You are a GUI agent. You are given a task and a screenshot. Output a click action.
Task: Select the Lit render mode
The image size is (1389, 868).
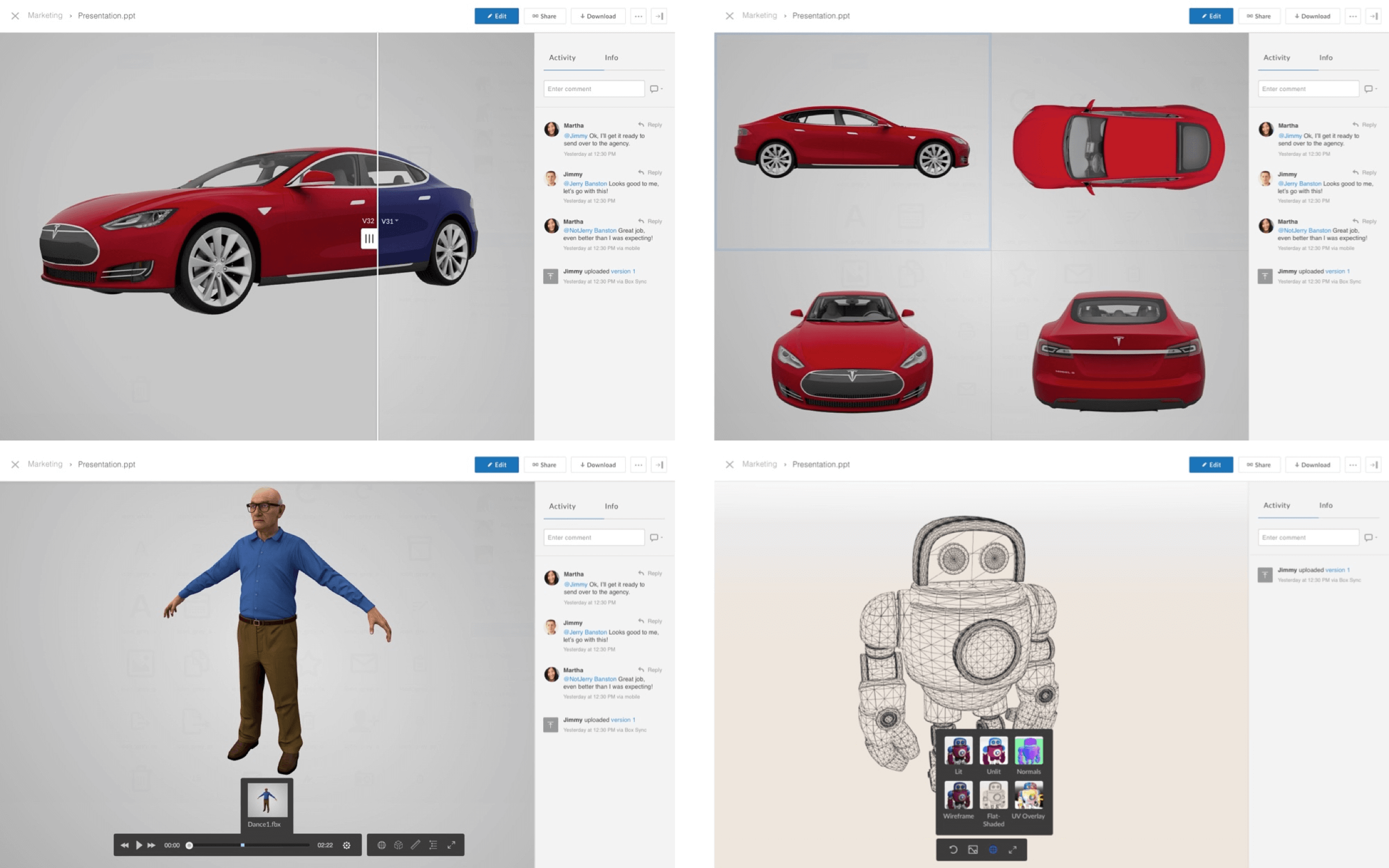(x=959, y=756)
